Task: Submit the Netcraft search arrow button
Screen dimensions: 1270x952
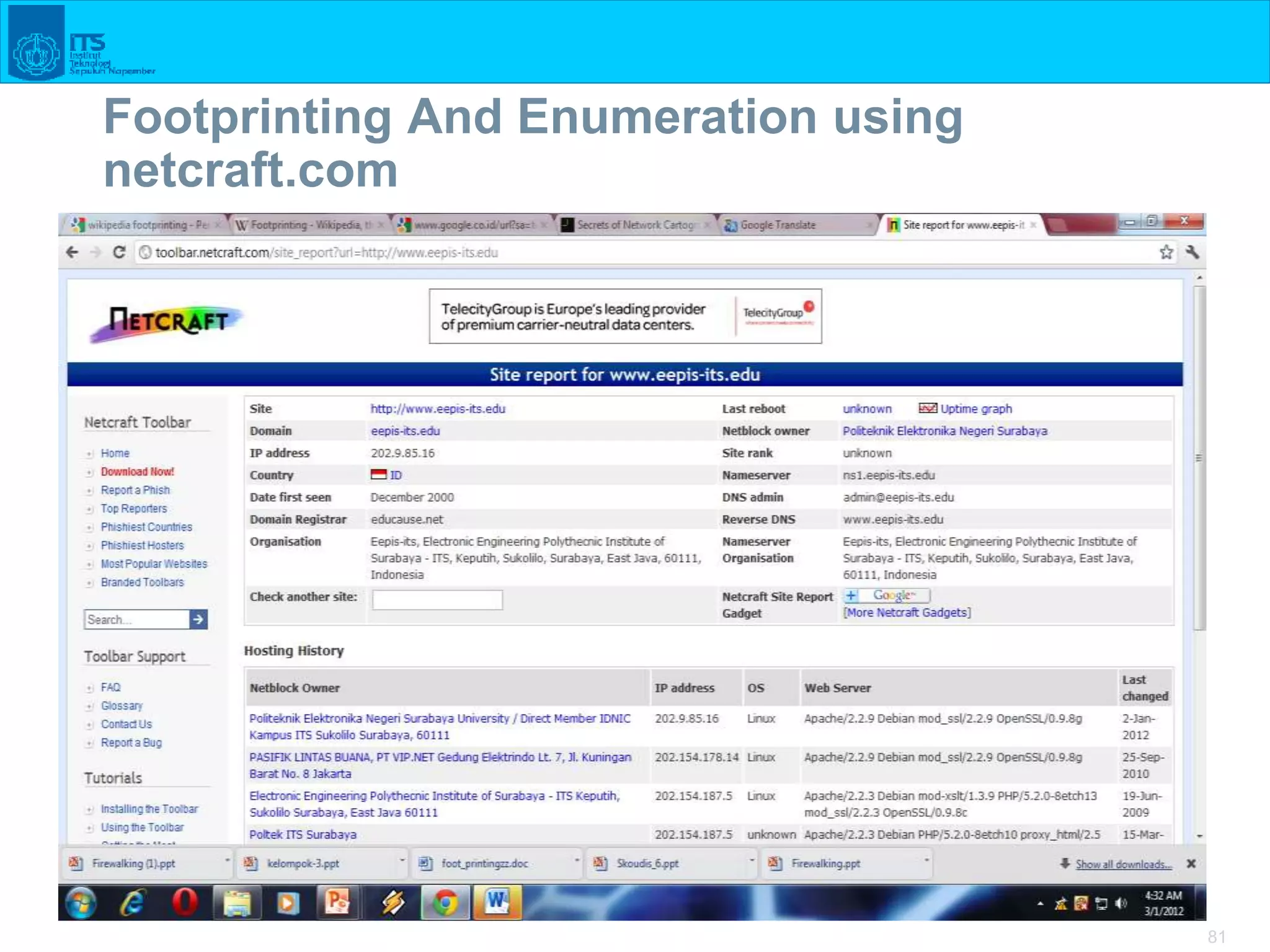Action: click(198, 619)
